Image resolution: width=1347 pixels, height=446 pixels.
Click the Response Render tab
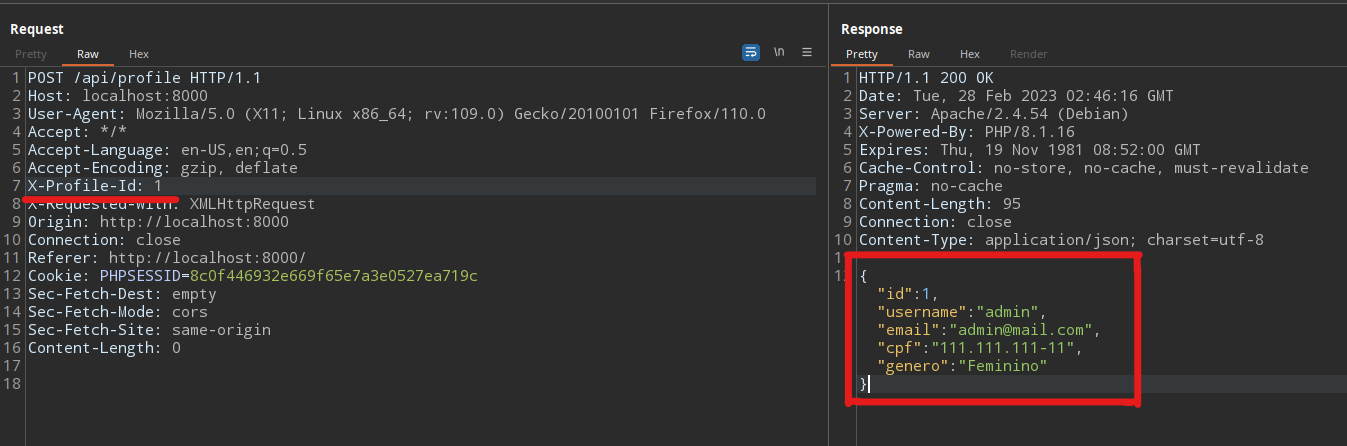coord(1028,54)
